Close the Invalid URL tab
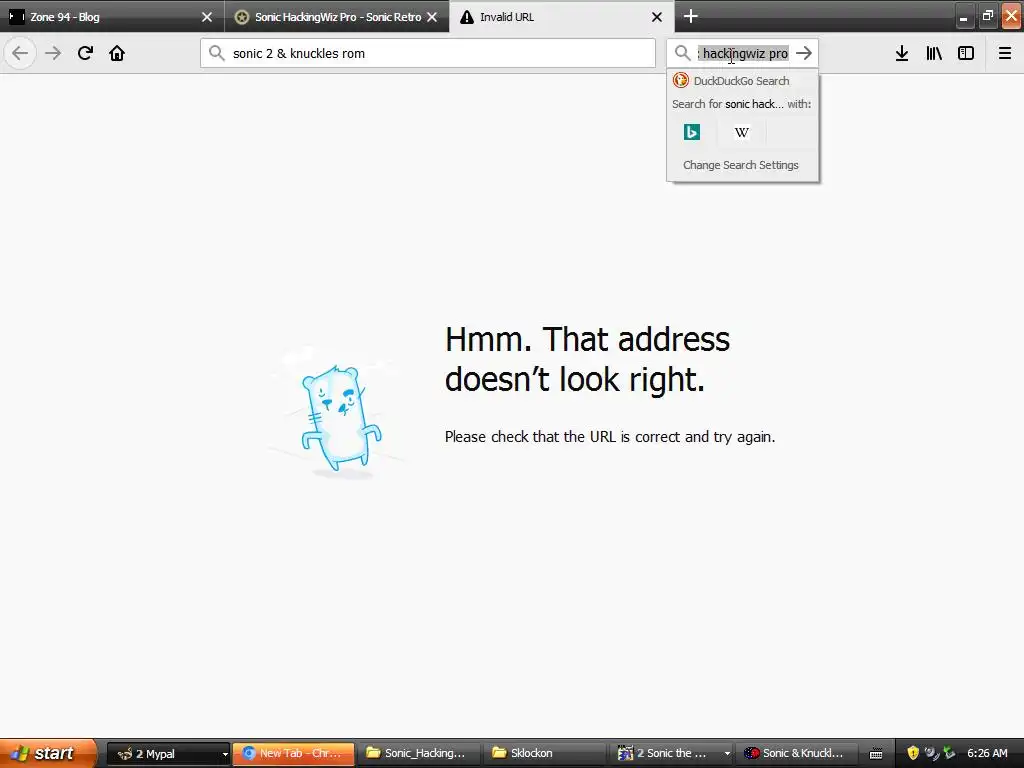Image resolution: width=1024 pixels, height=768 pixels. click(x=657, y=17)
